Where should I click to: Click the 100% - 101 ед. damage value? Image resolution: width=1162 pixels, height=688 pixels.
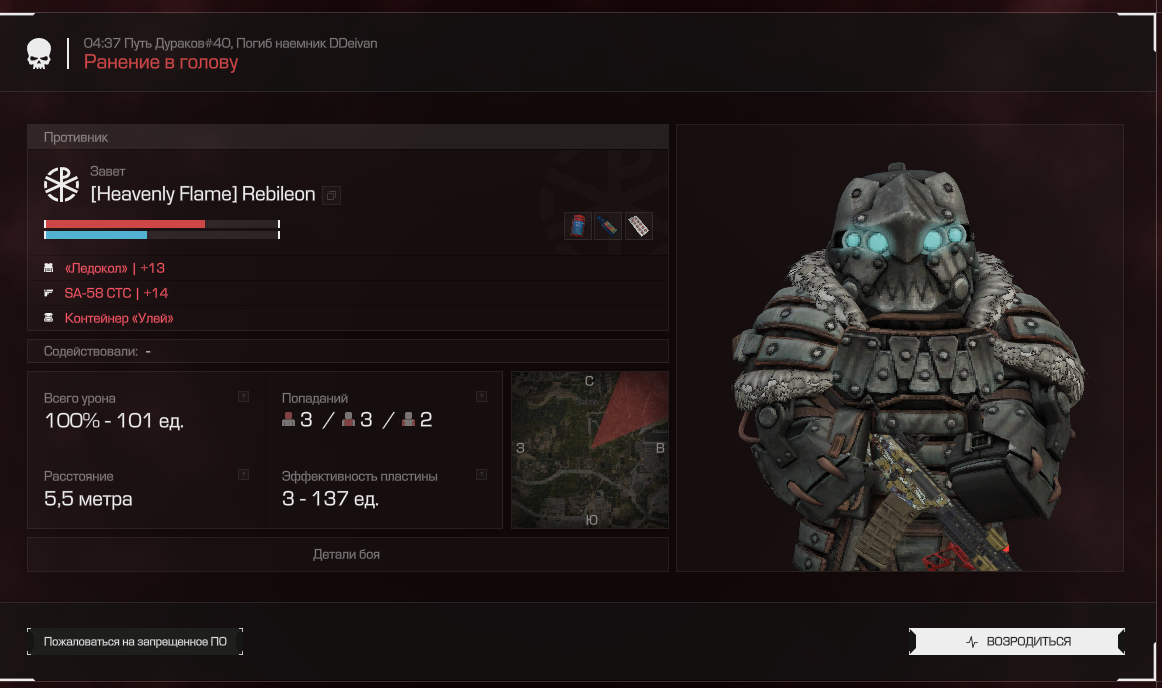point(114,421)
